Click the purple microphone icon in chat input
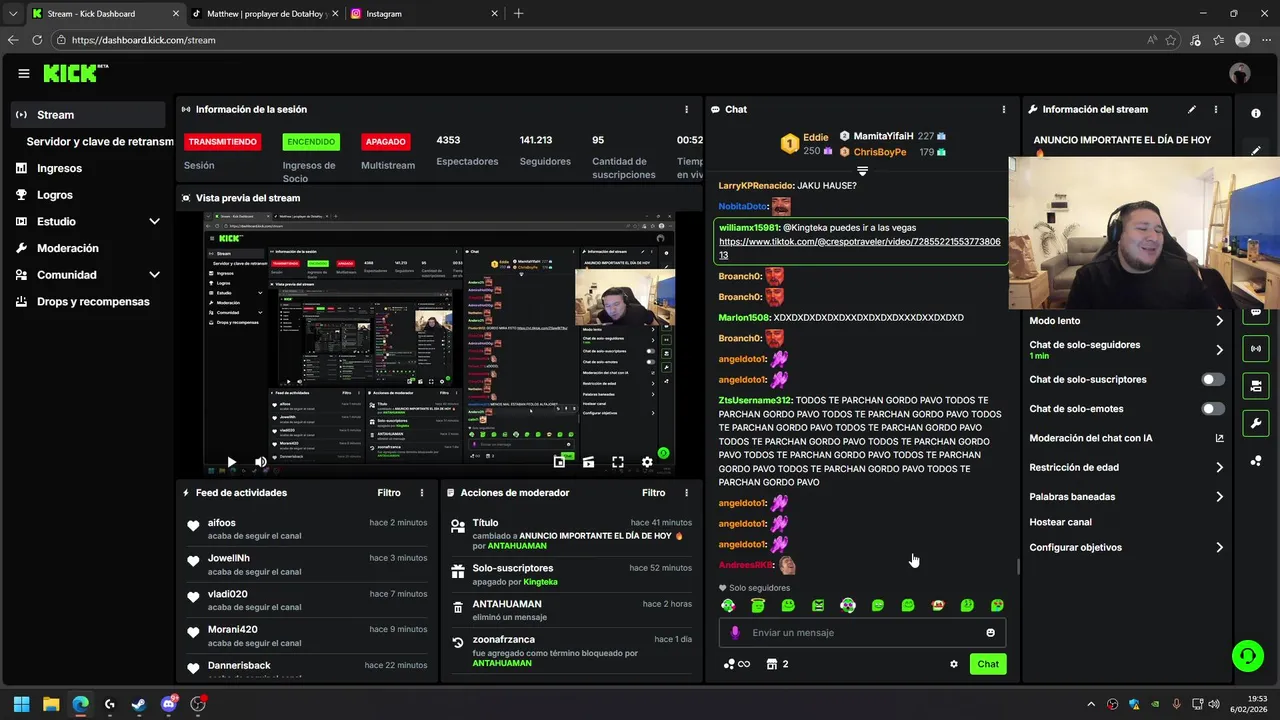This screenshot has height=720, width=1280. (x=735, y=632)
